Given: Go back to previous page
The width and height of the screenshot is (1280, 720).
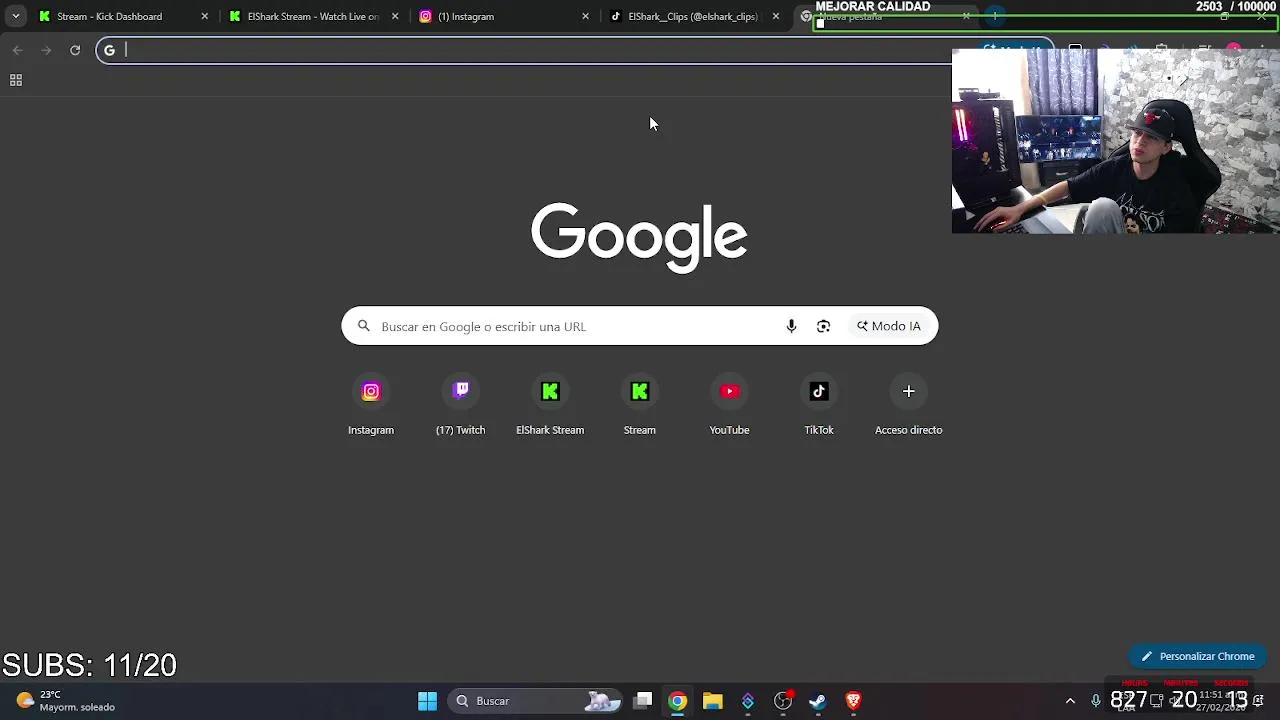Looking at the screenshot, I should 17,50.
